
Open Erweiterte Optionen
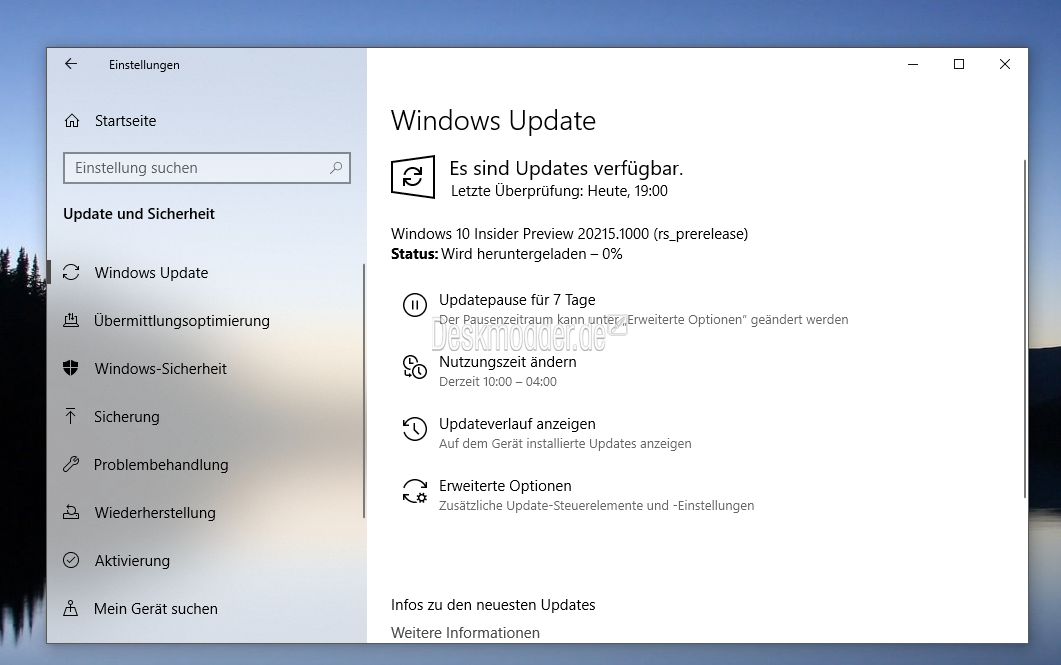pos(505,486)
